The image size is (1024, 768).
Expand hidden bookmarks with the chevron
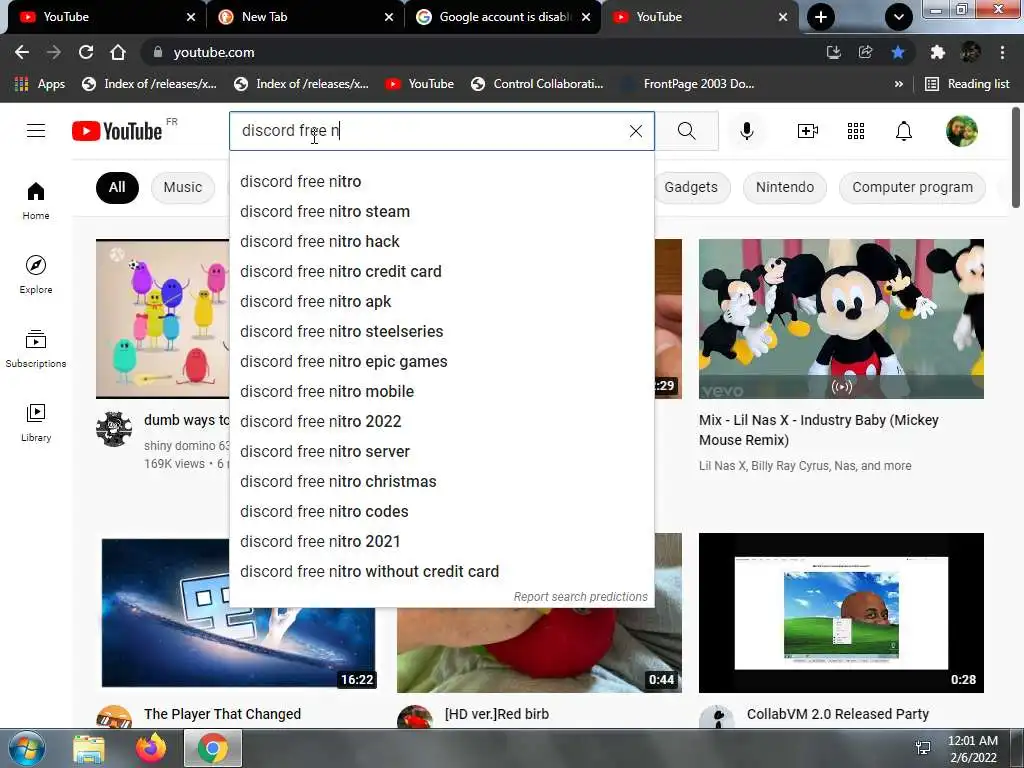pyautogui.click(x=899, y=84)
